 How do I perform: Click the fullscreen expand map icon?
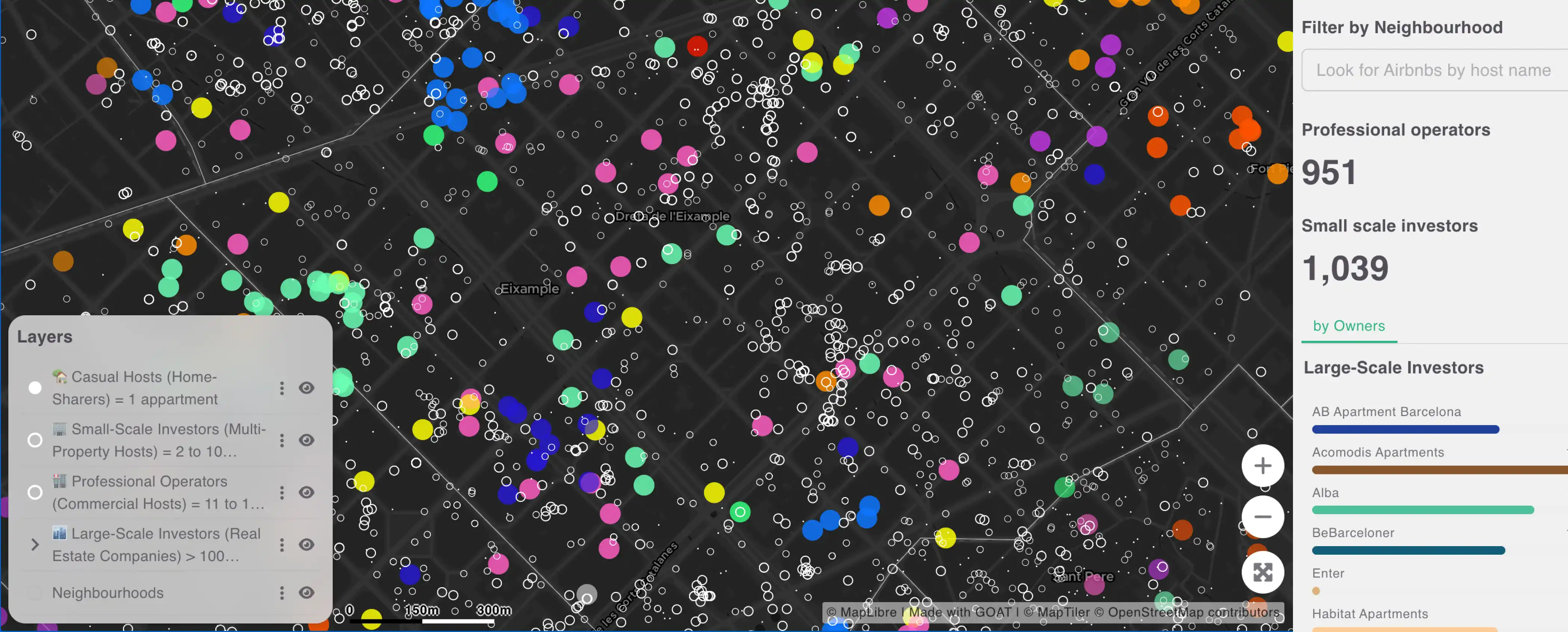[1262, 572]
